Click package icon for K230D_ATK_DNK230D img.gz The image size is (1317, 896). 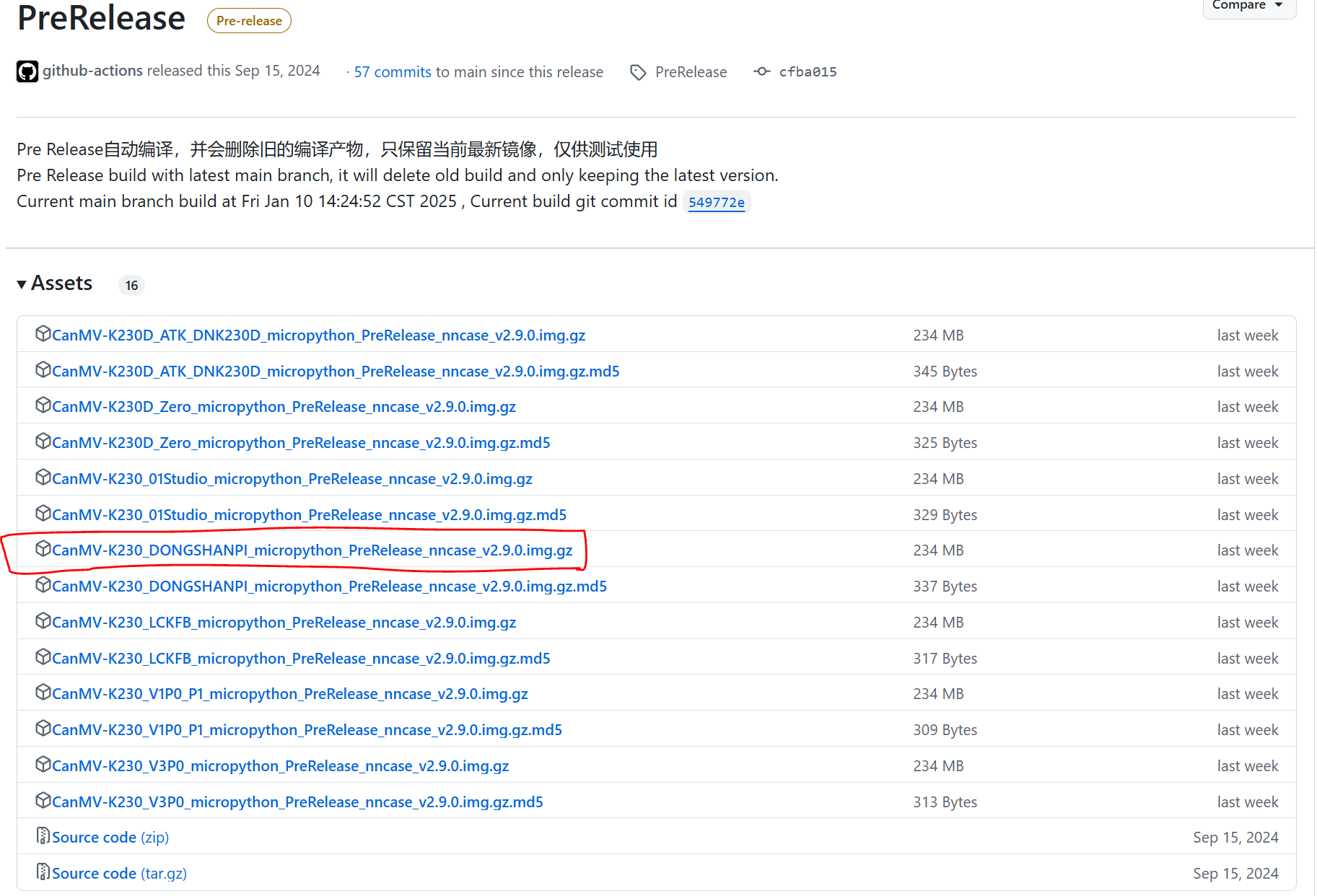point(43,334)
